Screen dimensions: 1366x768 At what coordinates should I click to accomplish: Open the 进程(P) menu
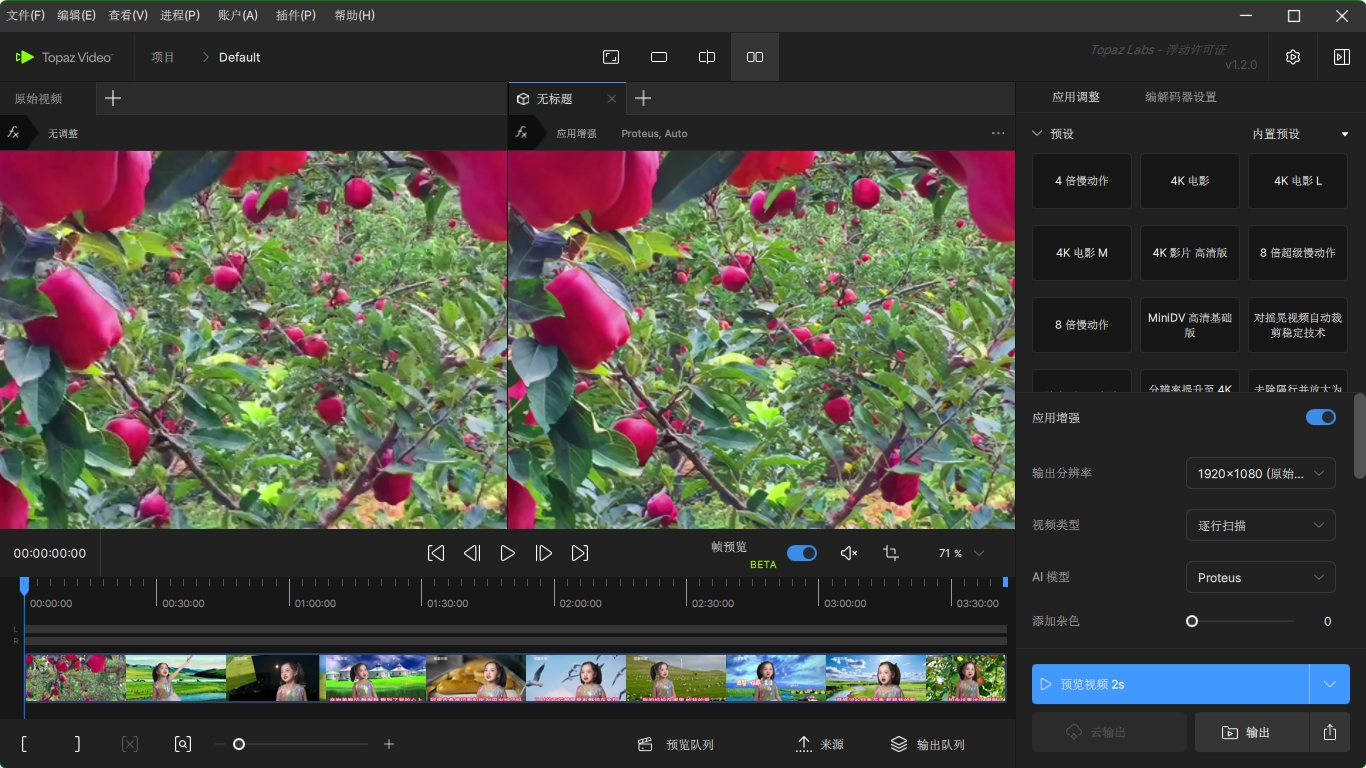pyautogui.click(x=180, y=15)
